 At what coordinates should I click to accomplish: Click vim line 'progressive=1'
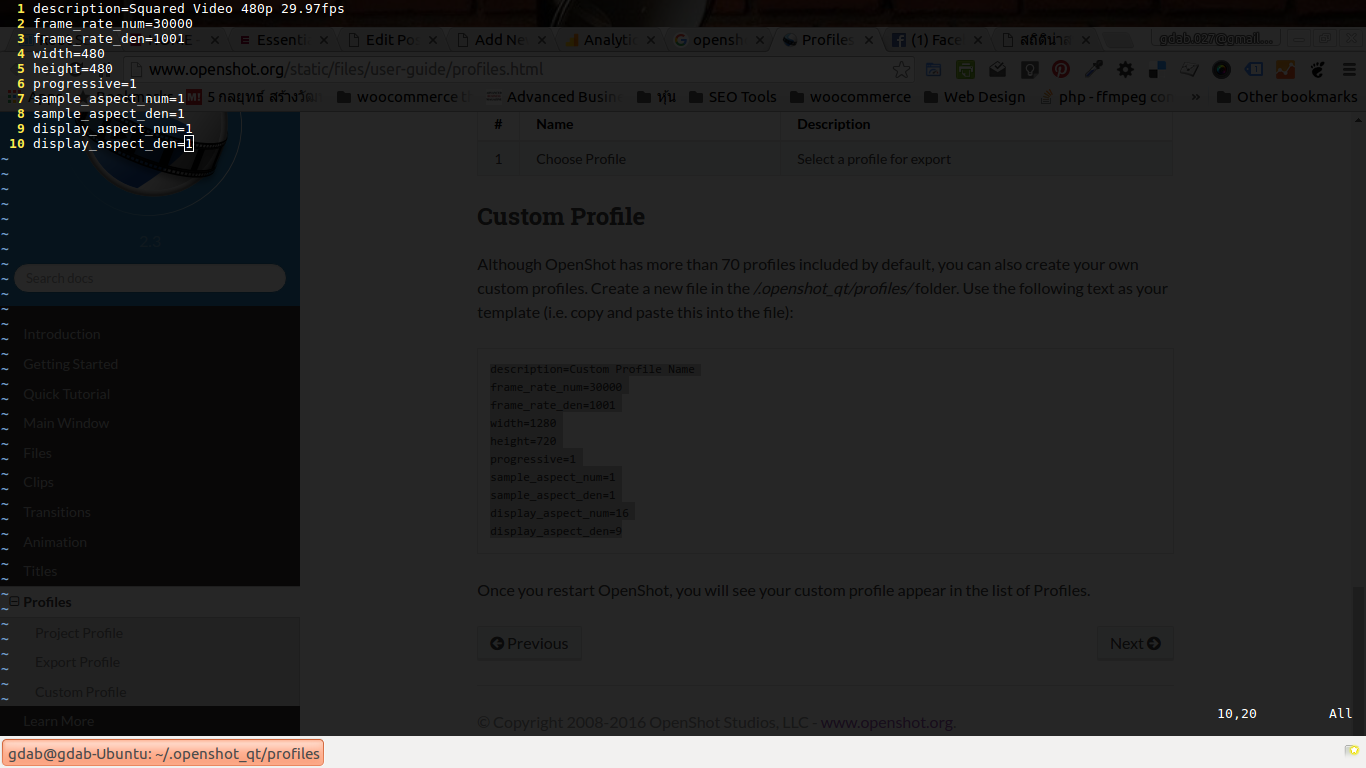(x=85, y=83)
